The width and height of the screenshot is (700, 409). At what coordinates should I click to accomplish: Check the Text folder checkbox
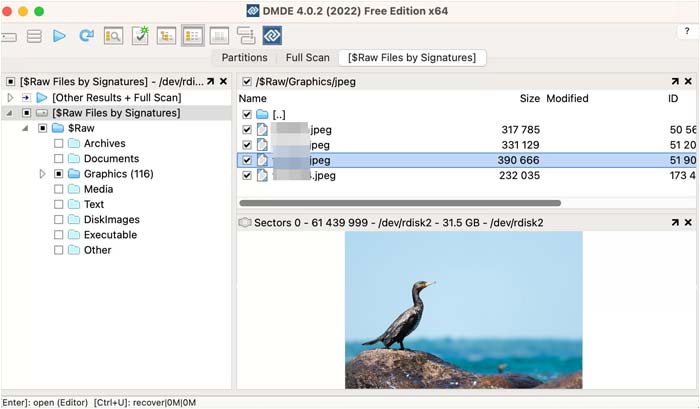[58, 204]
